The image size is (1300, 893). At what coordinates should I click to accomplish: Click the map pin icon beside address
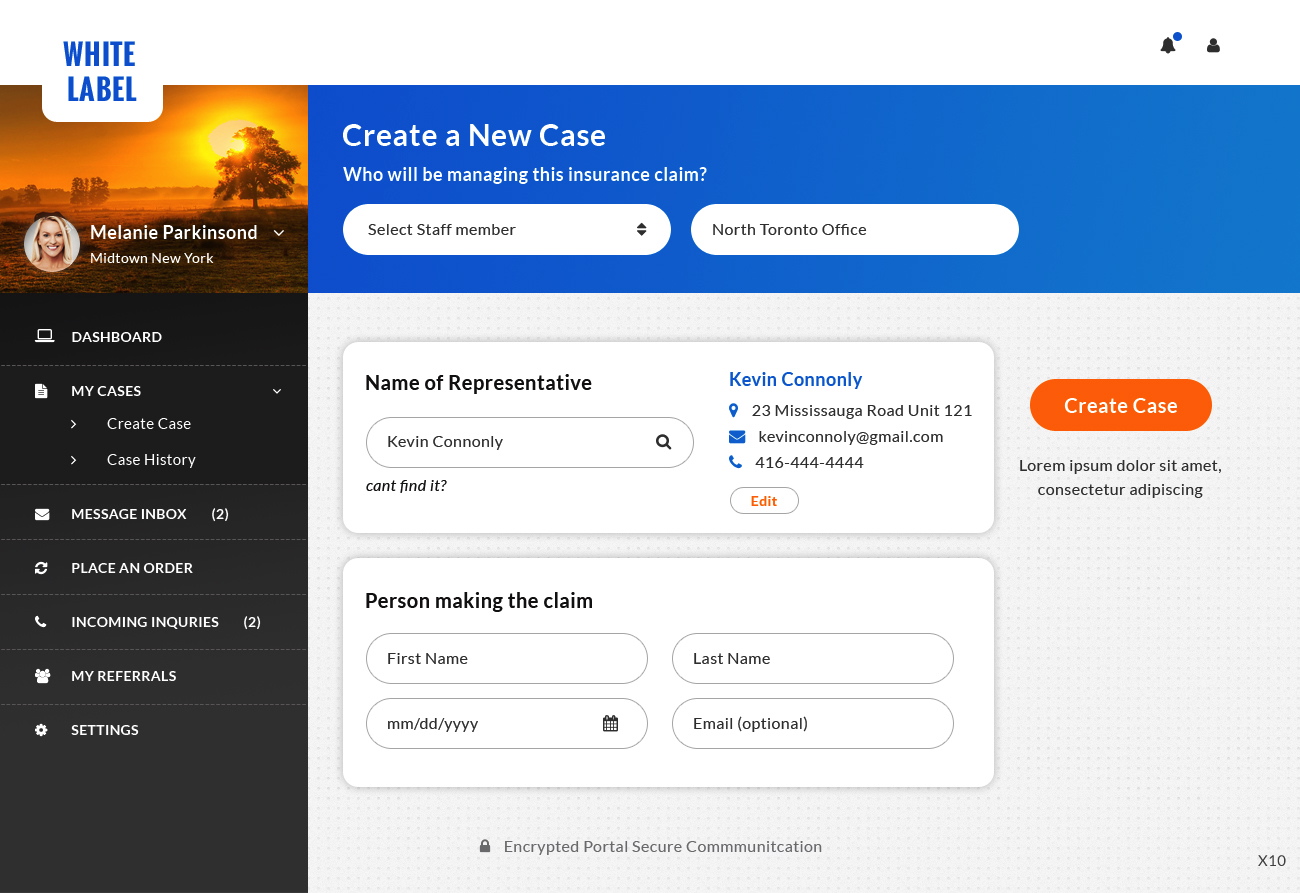point(734,411)
